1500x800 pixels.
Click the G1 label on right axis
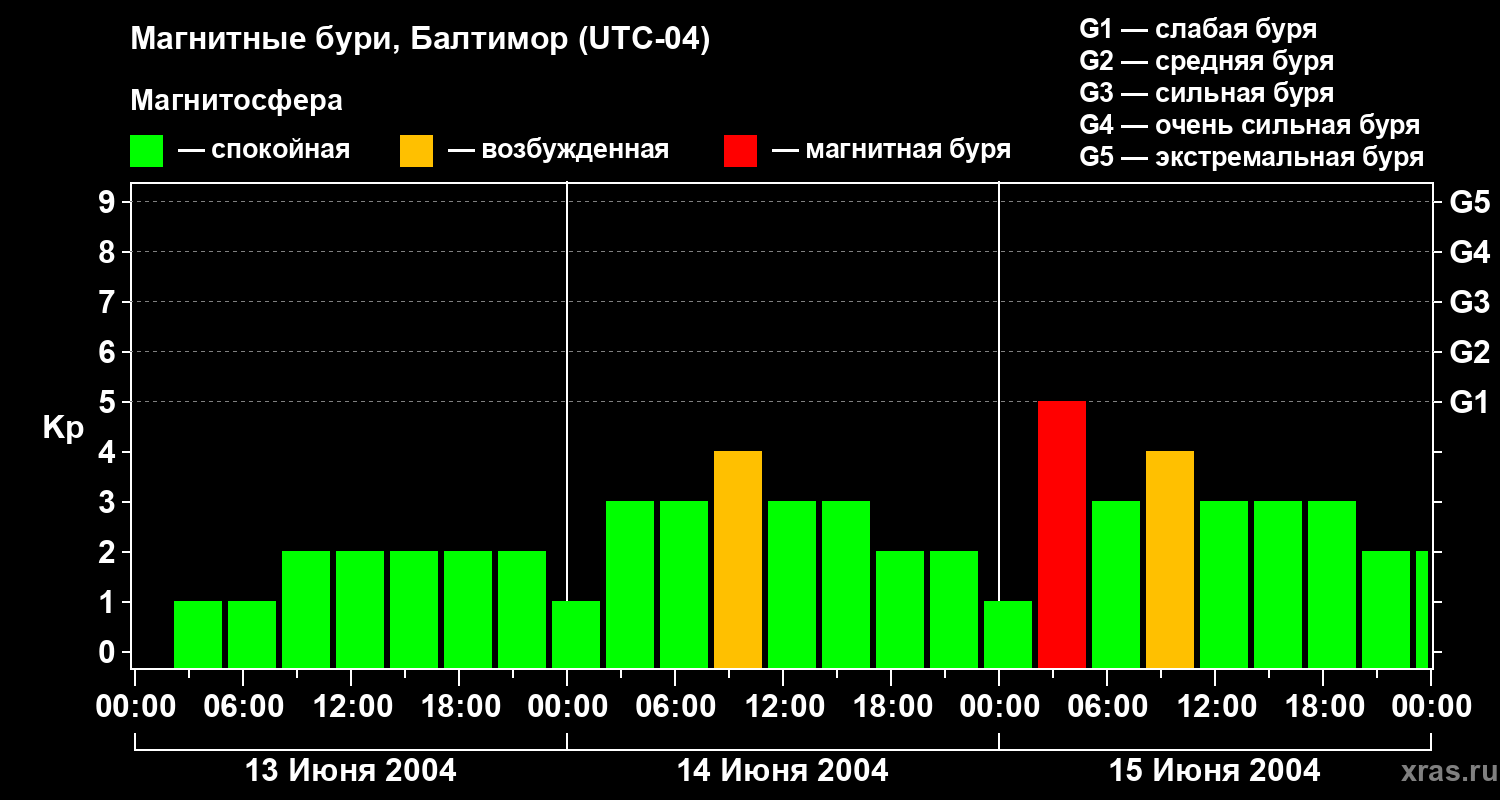click(1469, 402)
